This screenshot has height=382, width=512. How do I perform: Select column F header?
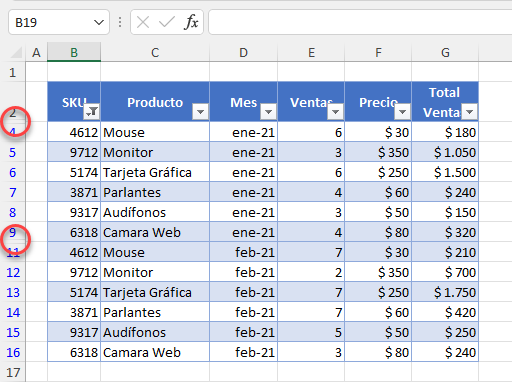tap(378, 52)
